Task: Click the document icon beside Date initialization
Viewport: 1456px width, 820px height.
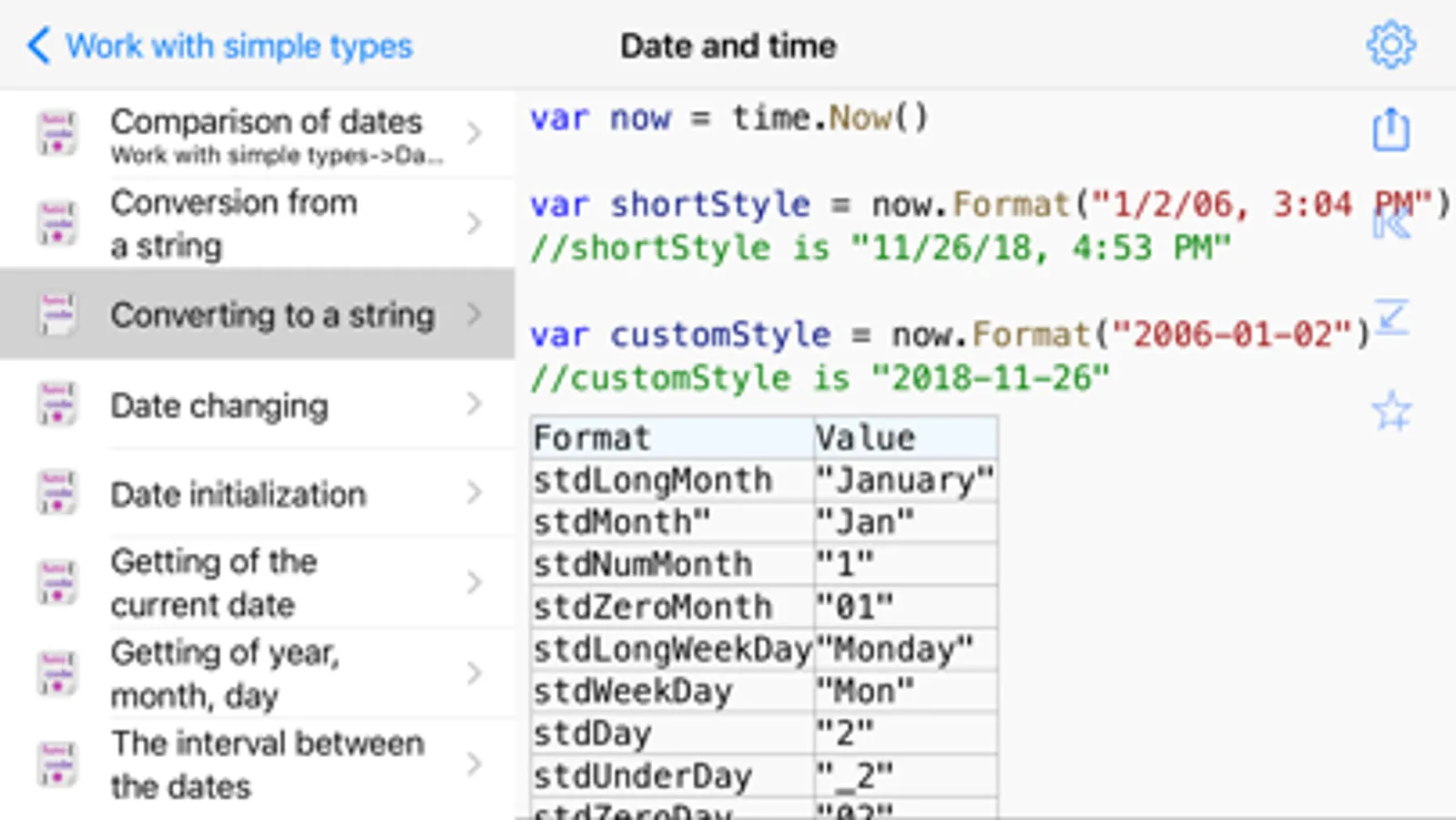Action: (56, 494)
